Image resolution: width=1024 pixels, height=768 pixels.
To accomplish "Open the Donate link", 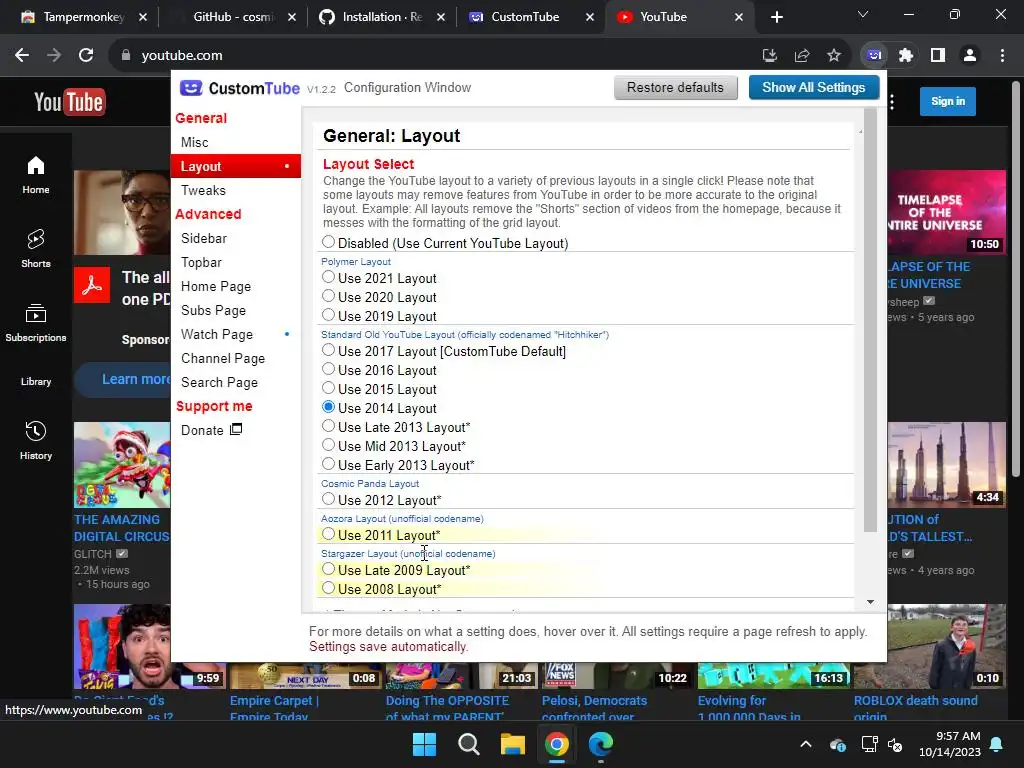I will (211, 430).
